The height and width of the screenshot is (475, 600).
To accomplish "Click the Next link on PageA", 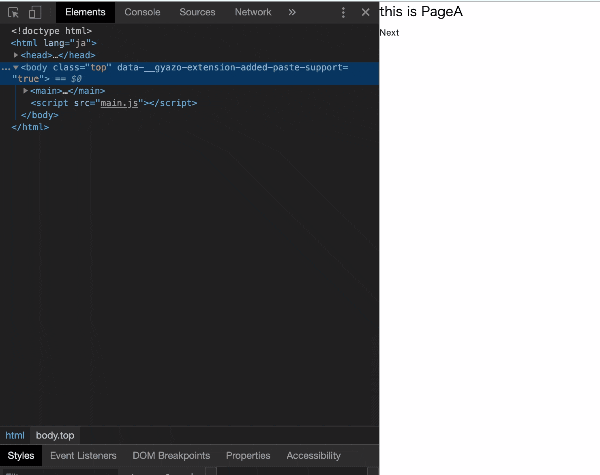I will click(389, 33).
